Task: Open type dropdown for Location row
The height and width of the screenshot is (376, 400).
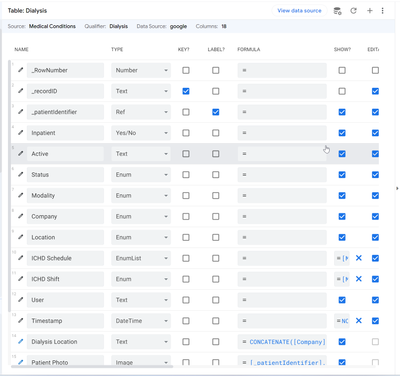Action: (141, 237)
